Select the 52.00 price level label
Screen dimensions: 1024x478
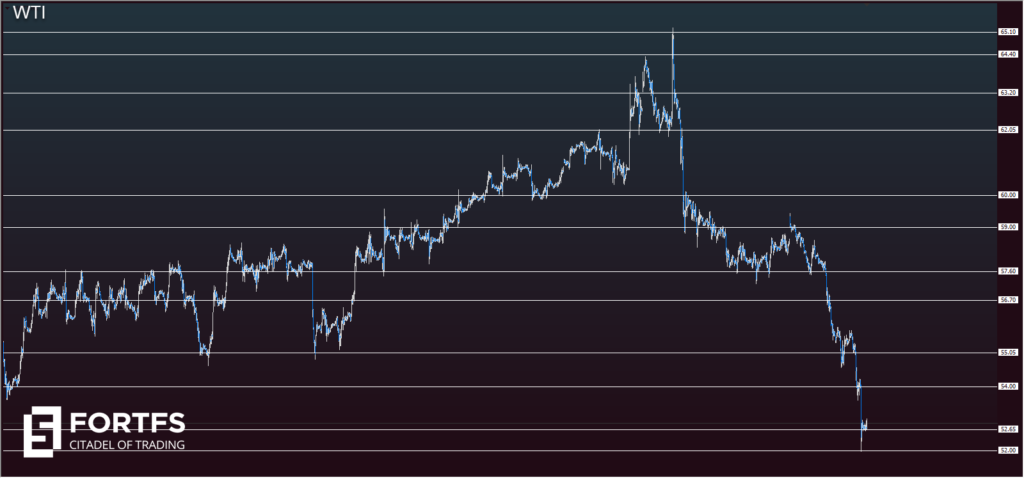1007,450
